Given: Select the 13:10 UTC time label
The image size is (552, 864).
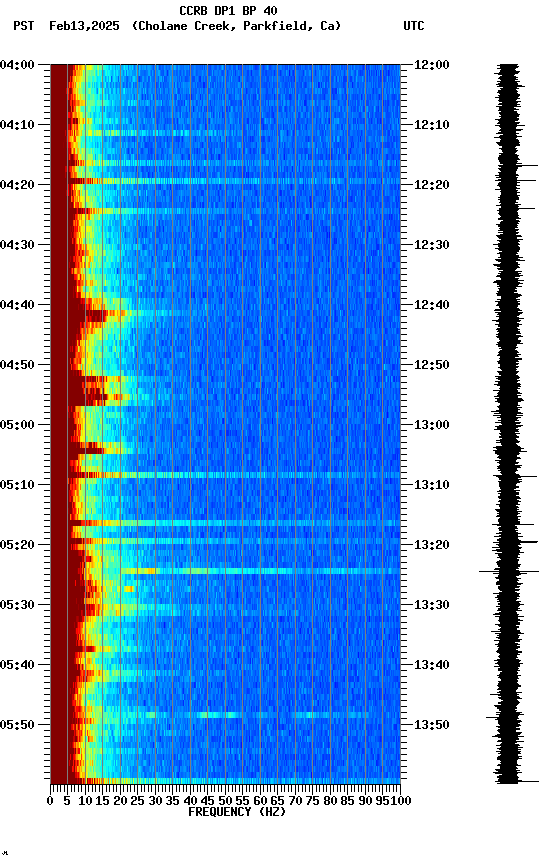Looking at the screenshot, I should click(x=432, y=485).
